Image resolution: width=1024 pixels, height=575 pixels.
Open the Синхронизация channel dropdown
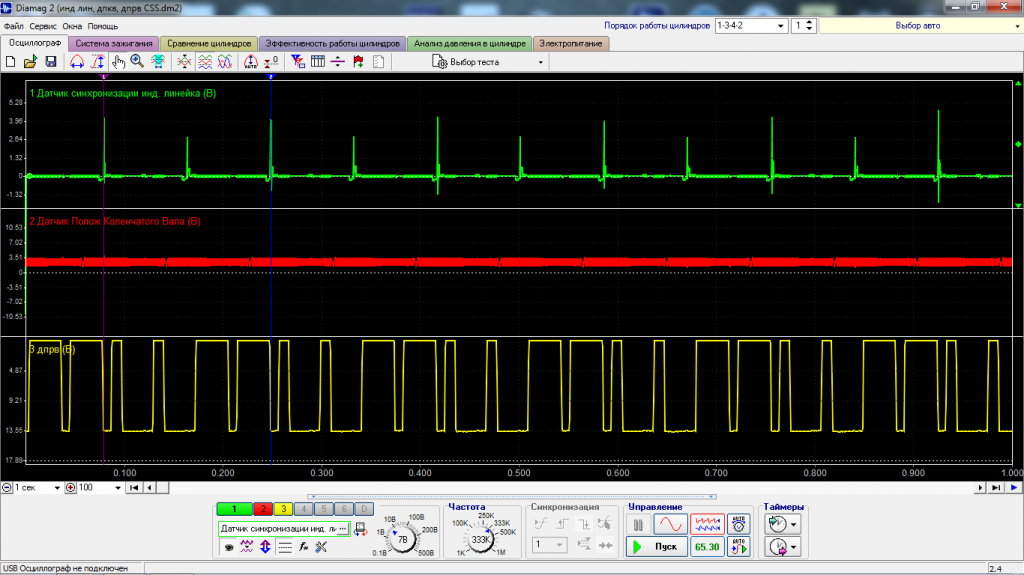tap(550, 544)
